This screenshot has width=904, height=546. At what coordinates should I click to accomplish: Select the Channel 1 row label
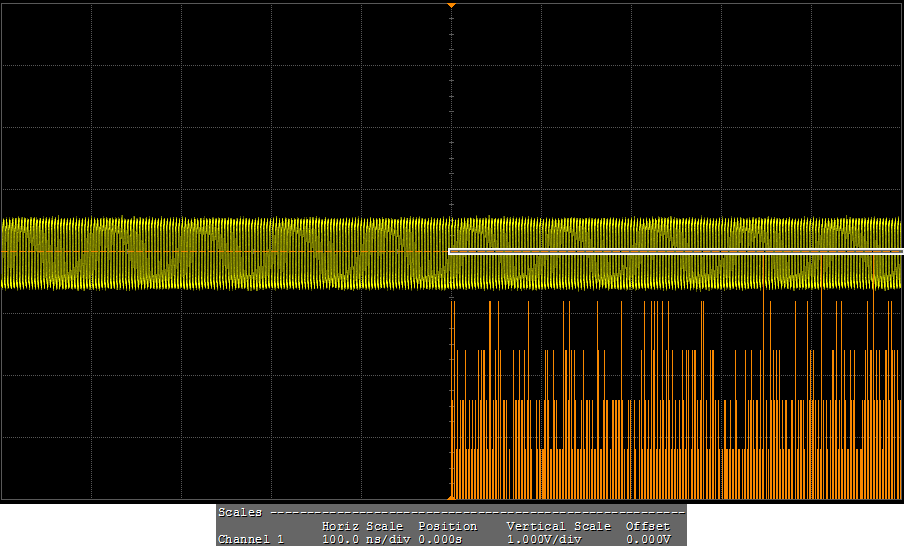(250, 540)
